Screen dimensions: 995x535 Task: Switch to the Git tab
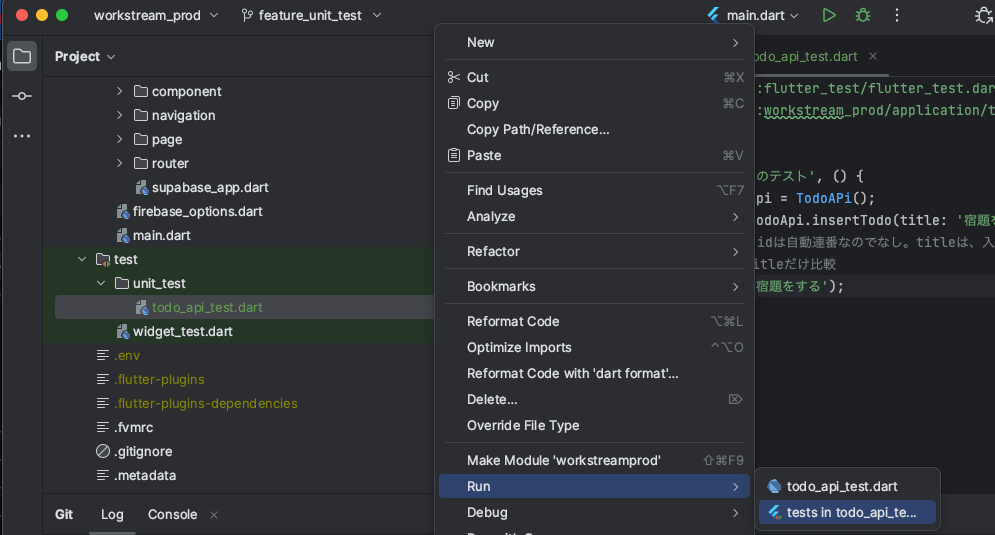[63, 515]
